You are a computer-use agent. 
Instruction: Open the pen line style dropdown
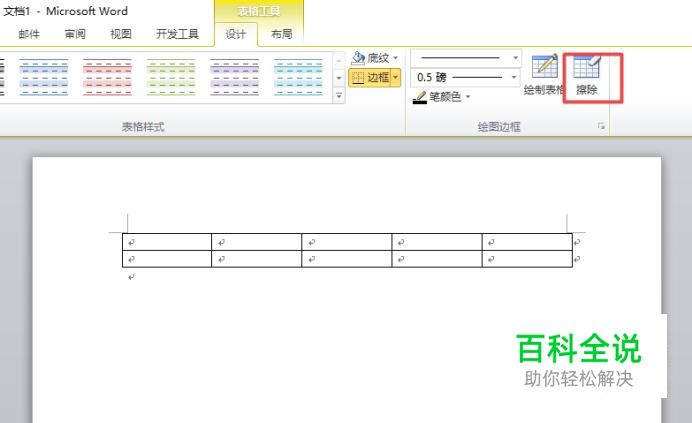pos(515,58)
